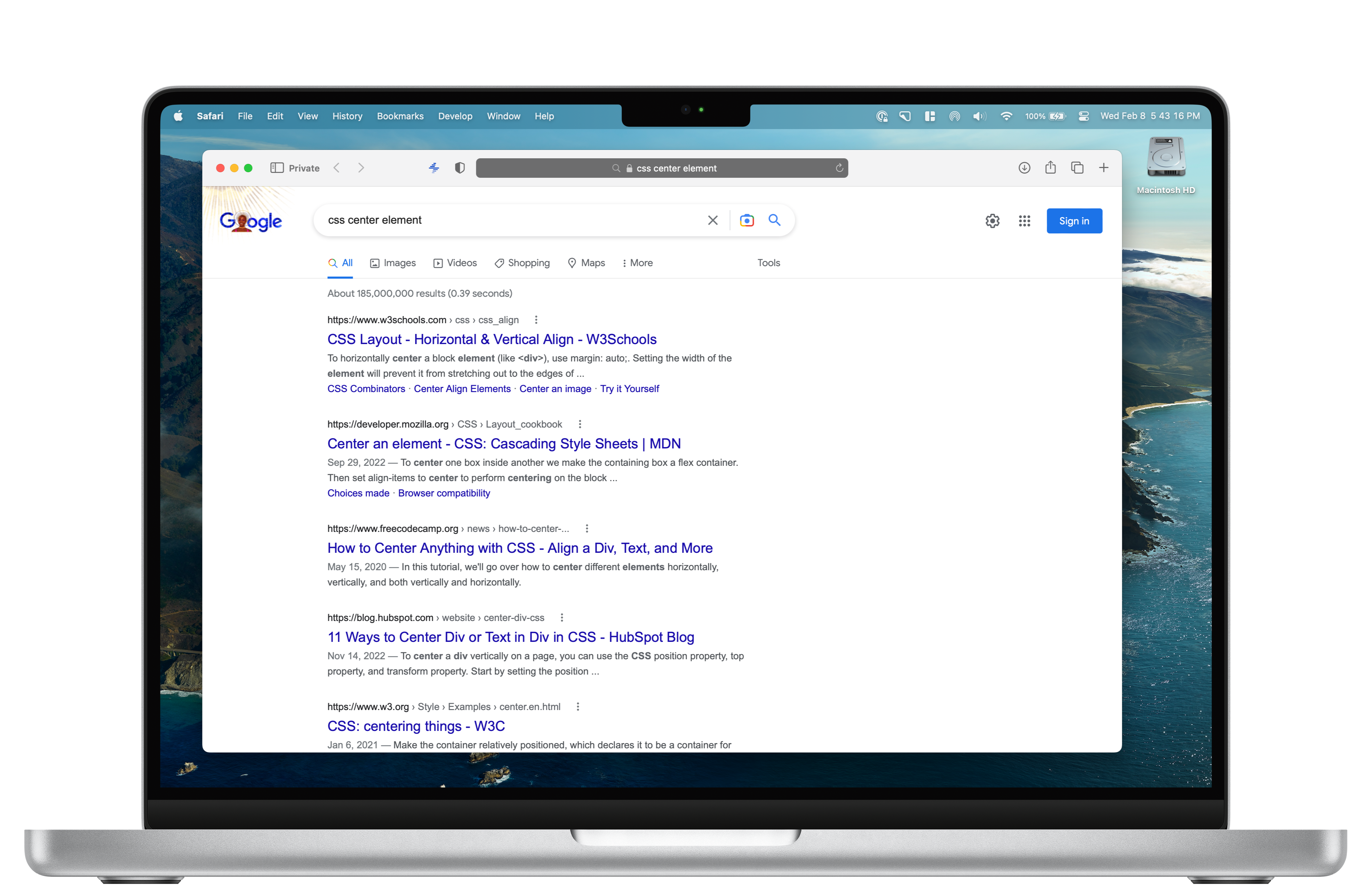
Task: Reload the page with the refresh icon
Action: click(839, 168)
